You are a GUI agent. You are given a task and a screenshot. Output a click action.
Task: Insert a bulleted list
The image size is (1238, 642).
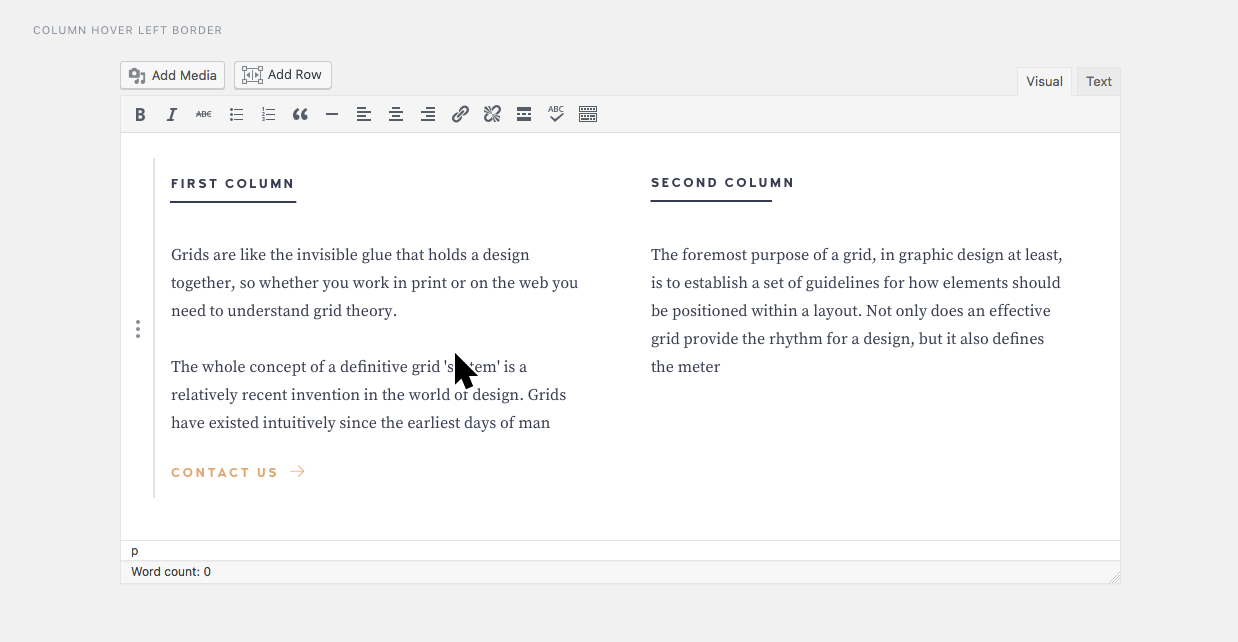[x=236, y=115]
